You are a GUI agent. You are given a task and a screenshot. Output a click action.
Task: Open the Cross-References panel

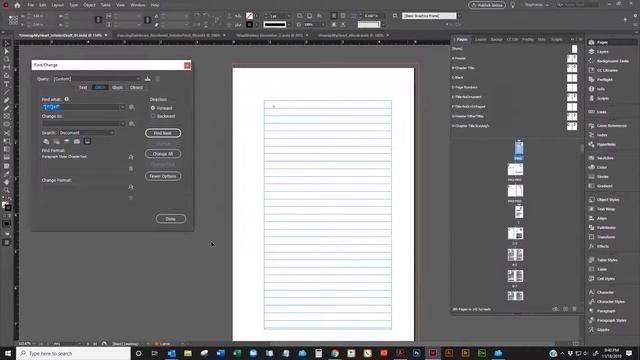611,126
